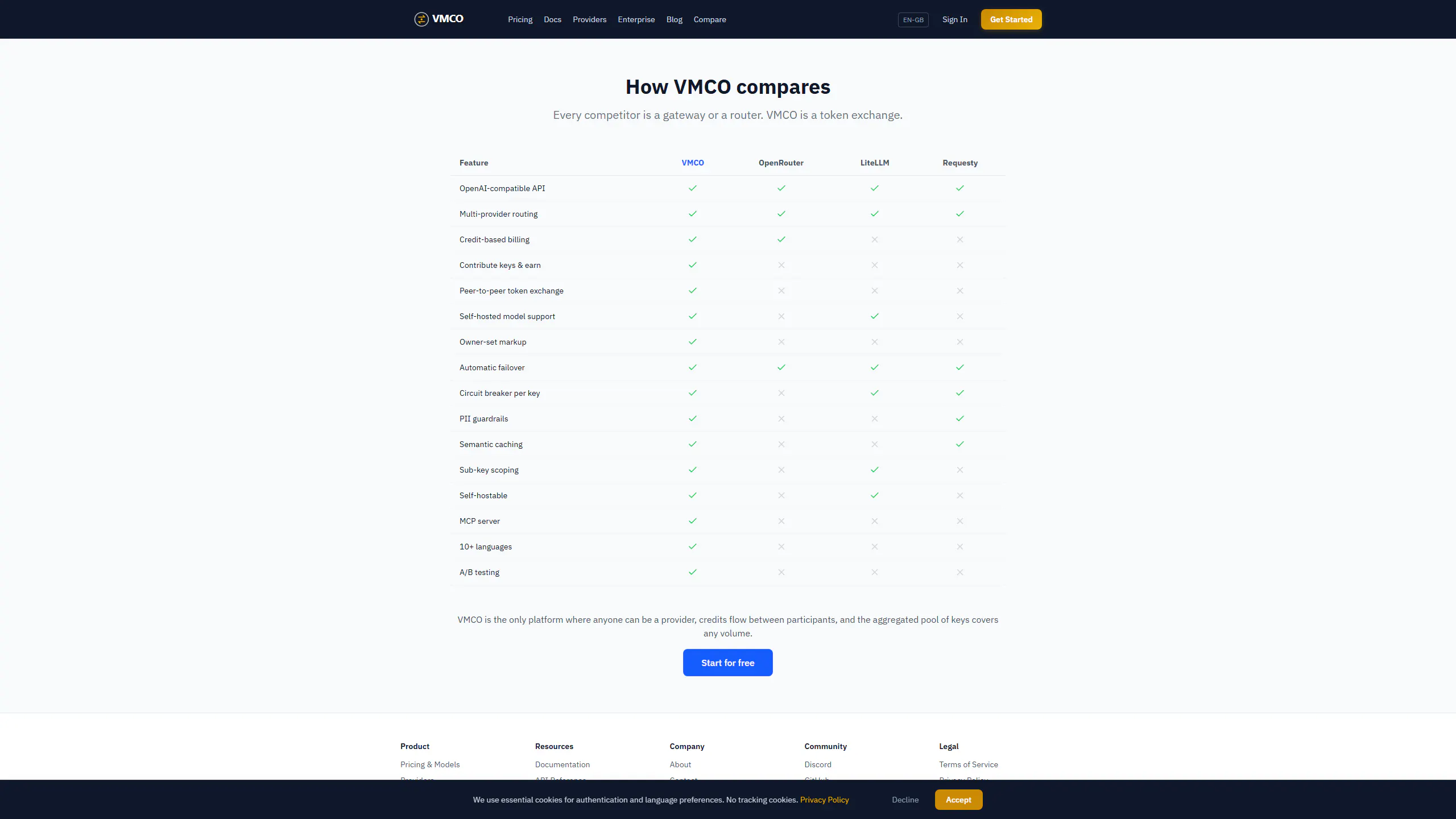
Task: Open the Privacy Policy link in cookie banner
Action: pyautogui.click(x=825, y=800)
